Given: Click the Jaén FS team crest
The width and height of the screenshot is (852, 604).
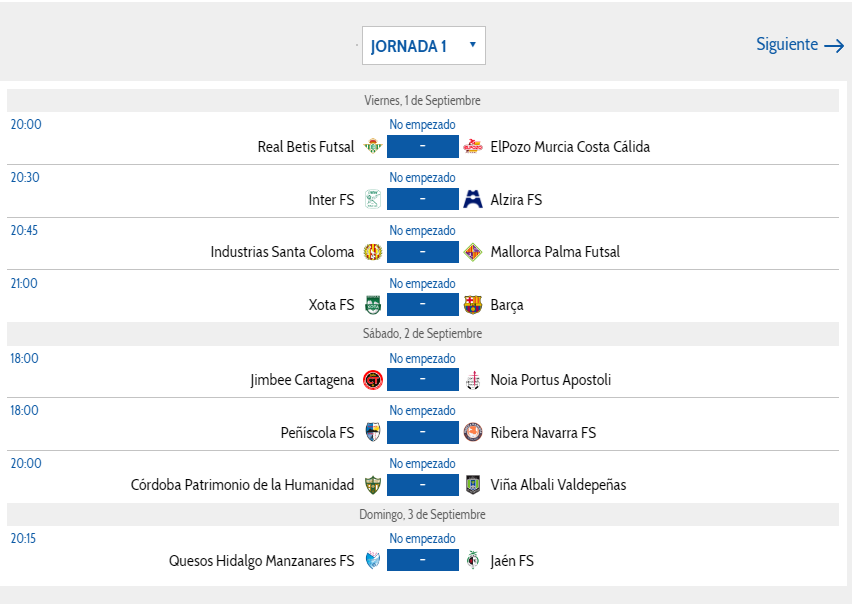Looking at the screenshot, I should click(473, 560).
